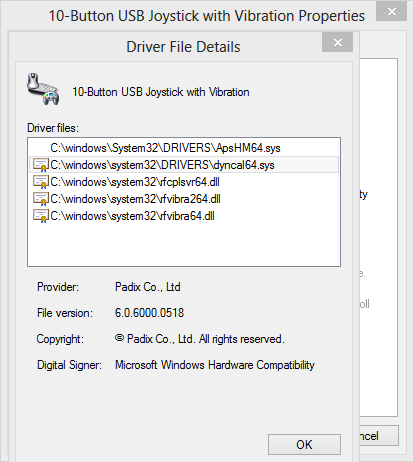Select the ApsHM64.sys driver file
The width and height of the screenshot is (414, 462).
(165, 148)
